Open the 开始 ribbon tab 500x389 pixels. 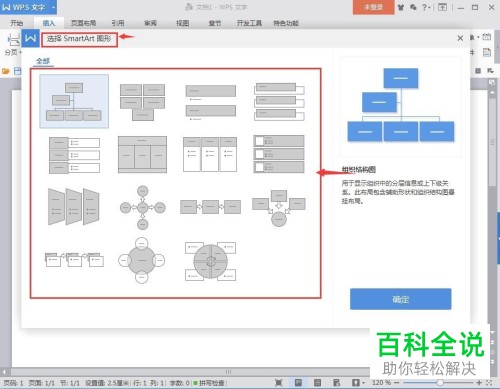tap(17, 23)
